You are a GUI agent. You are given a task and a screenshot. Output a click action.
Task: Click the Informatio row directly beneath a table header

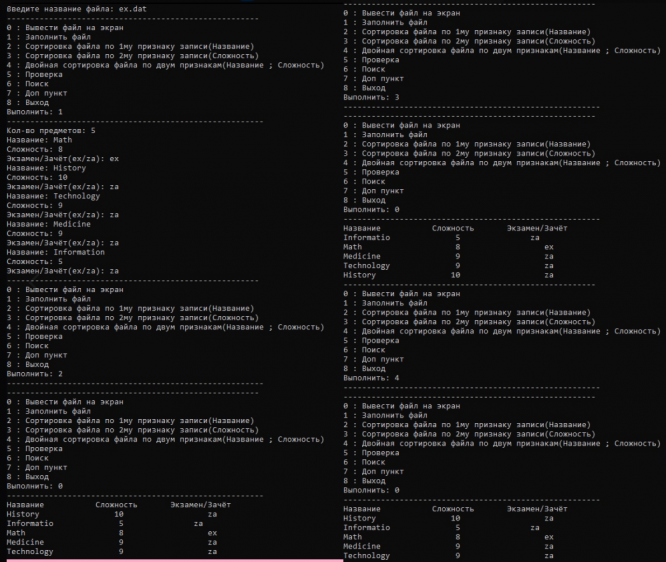pos(441,237)
